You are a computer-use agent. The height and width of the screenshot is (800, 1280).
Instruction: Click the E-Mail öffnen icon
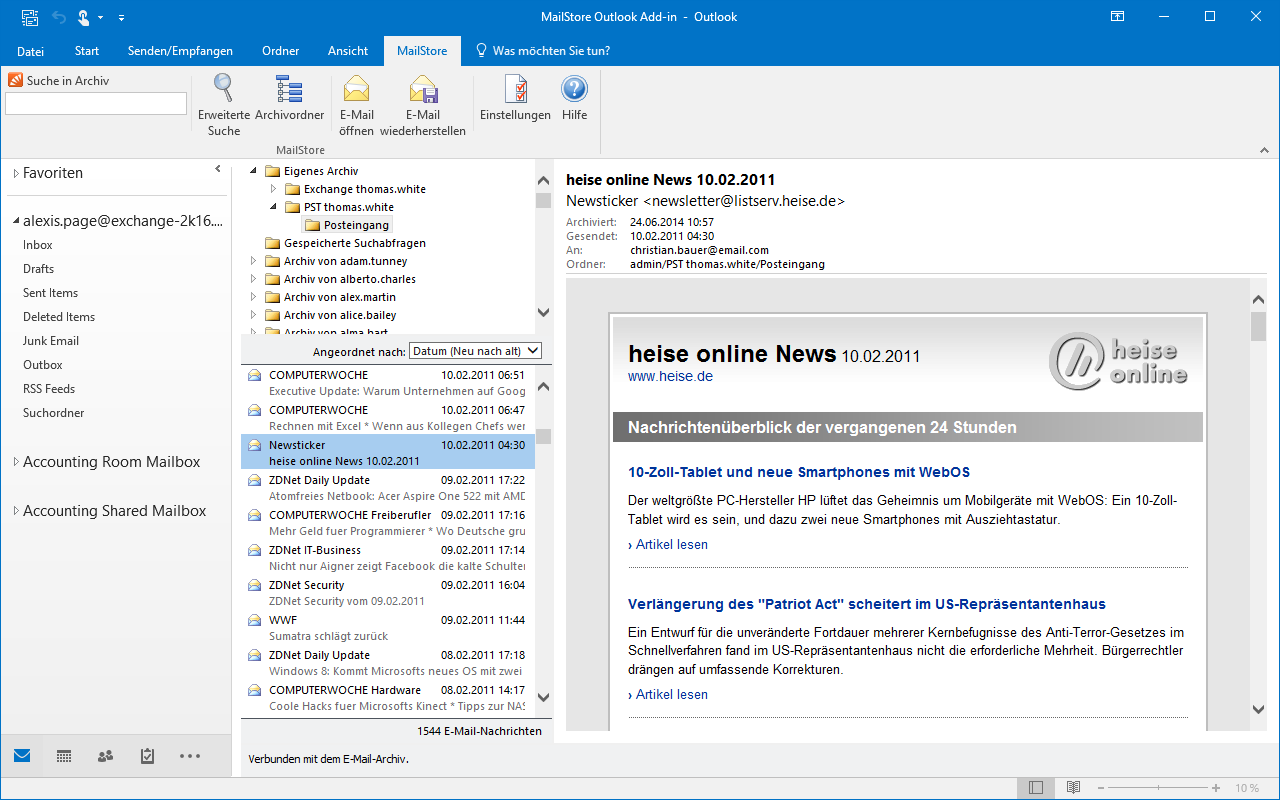click(x=356, y=100)
